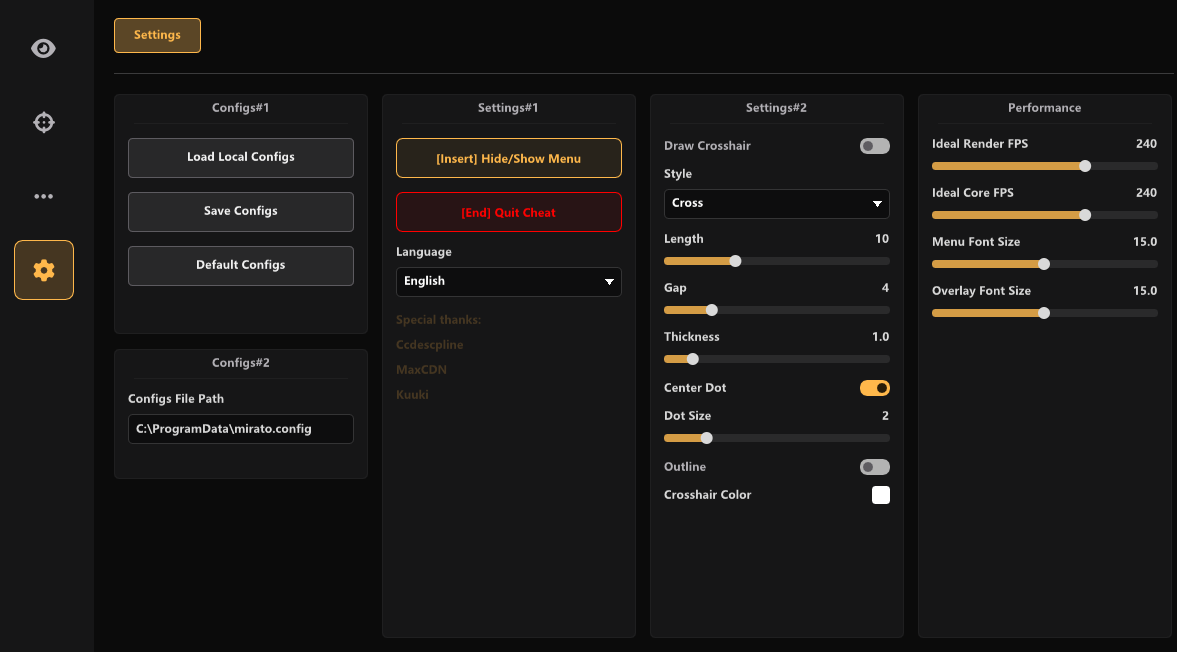Click the Dot Size slider handle
This screenshot has height=652, width=1177.
[706, 438]
